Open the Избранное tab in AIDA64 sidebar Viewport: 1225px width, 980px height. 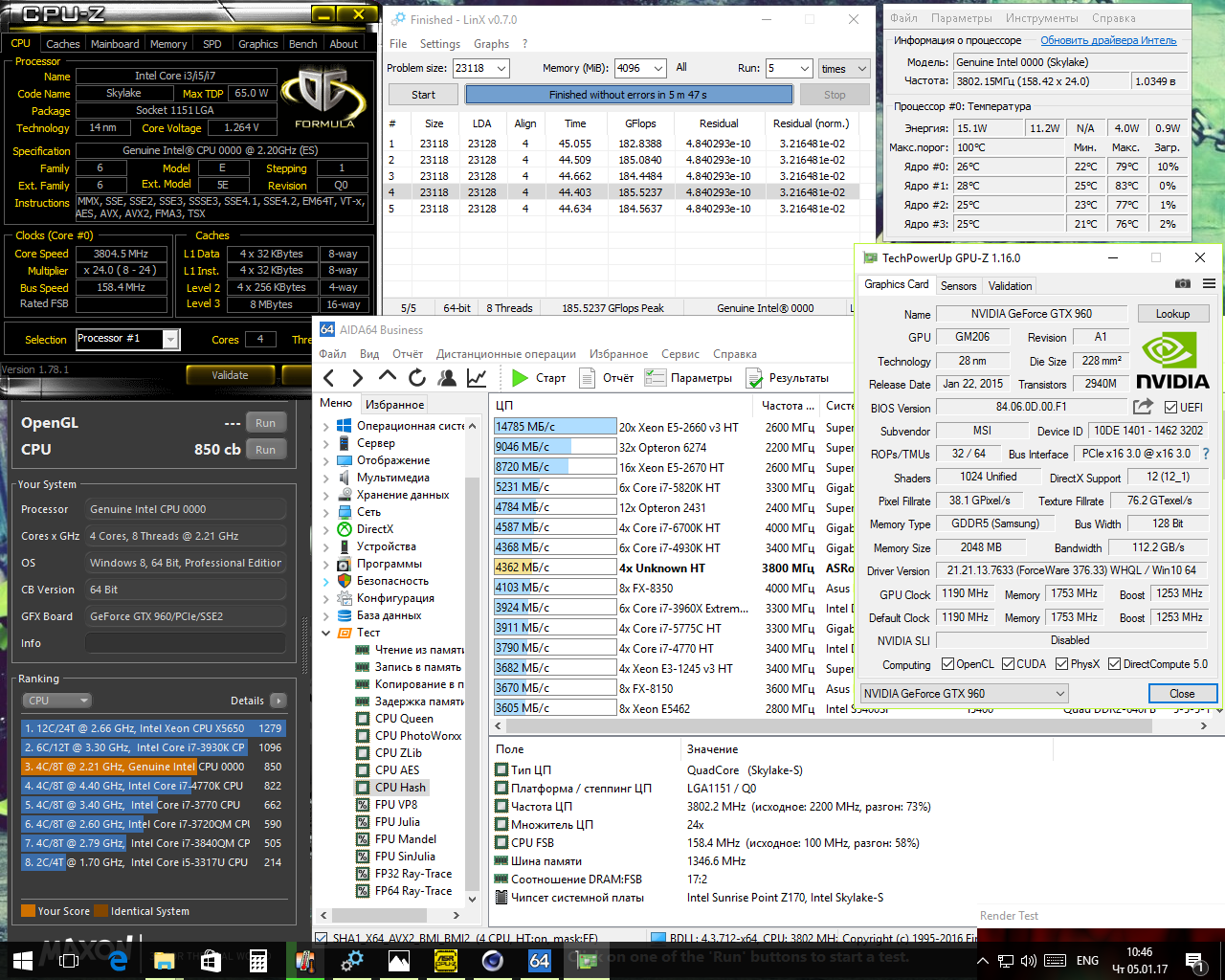tap(394, 405)
